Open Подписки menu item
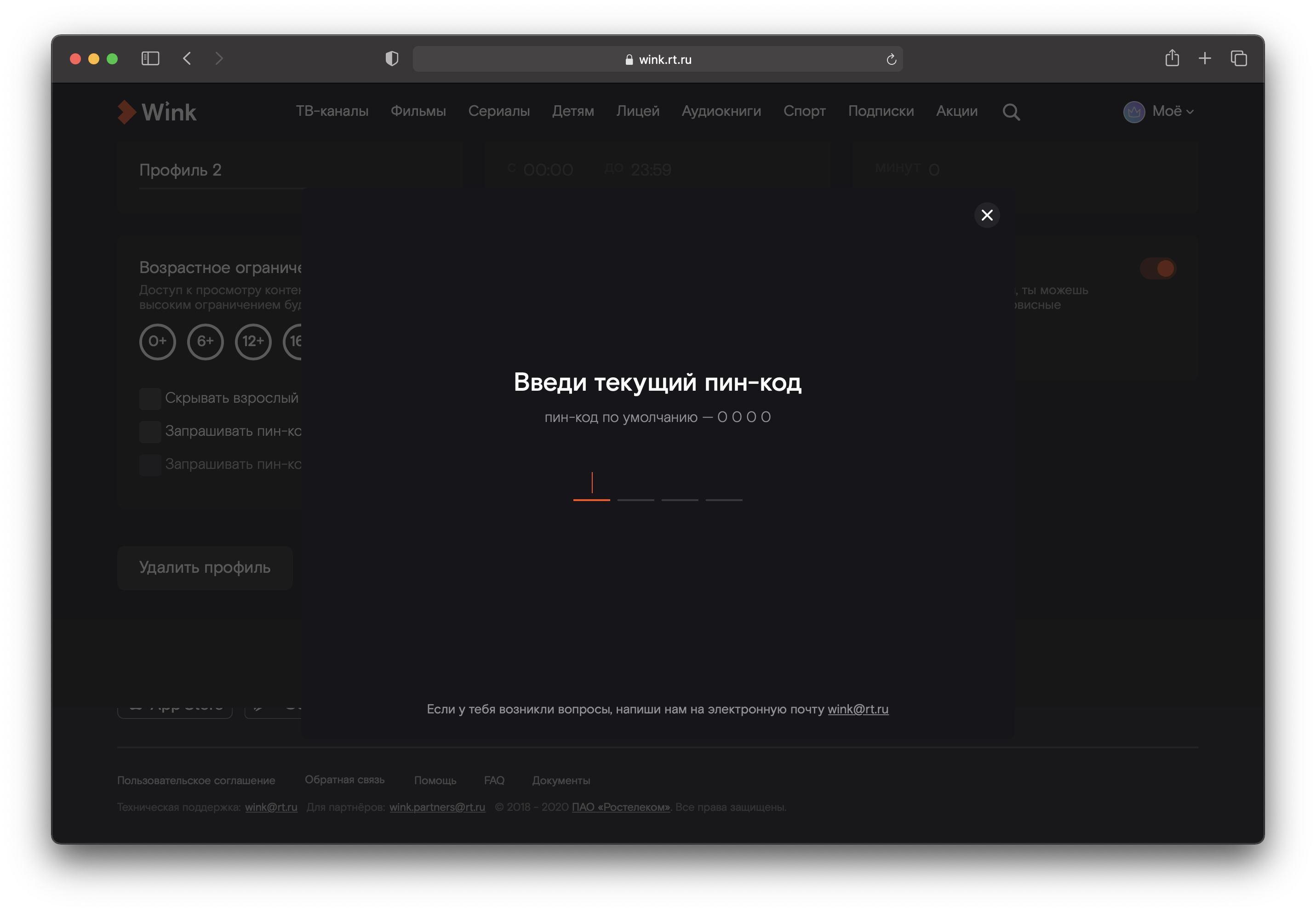This screenshot has height=912, width=1316. point(881,111)
